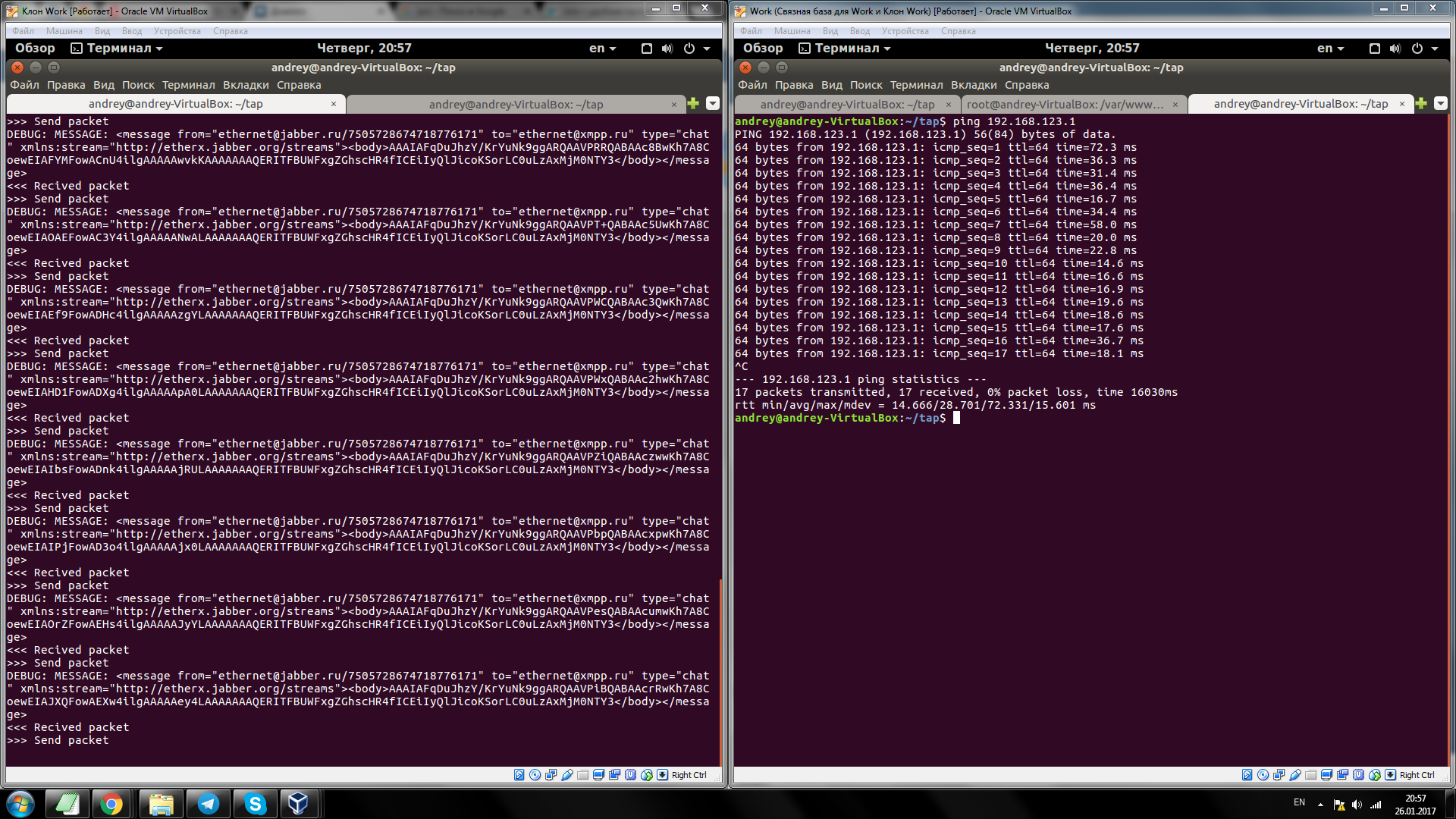Open Chrome from Windows taskbar
This screenshot has width=1456, height=819.
tap(111, 804)
